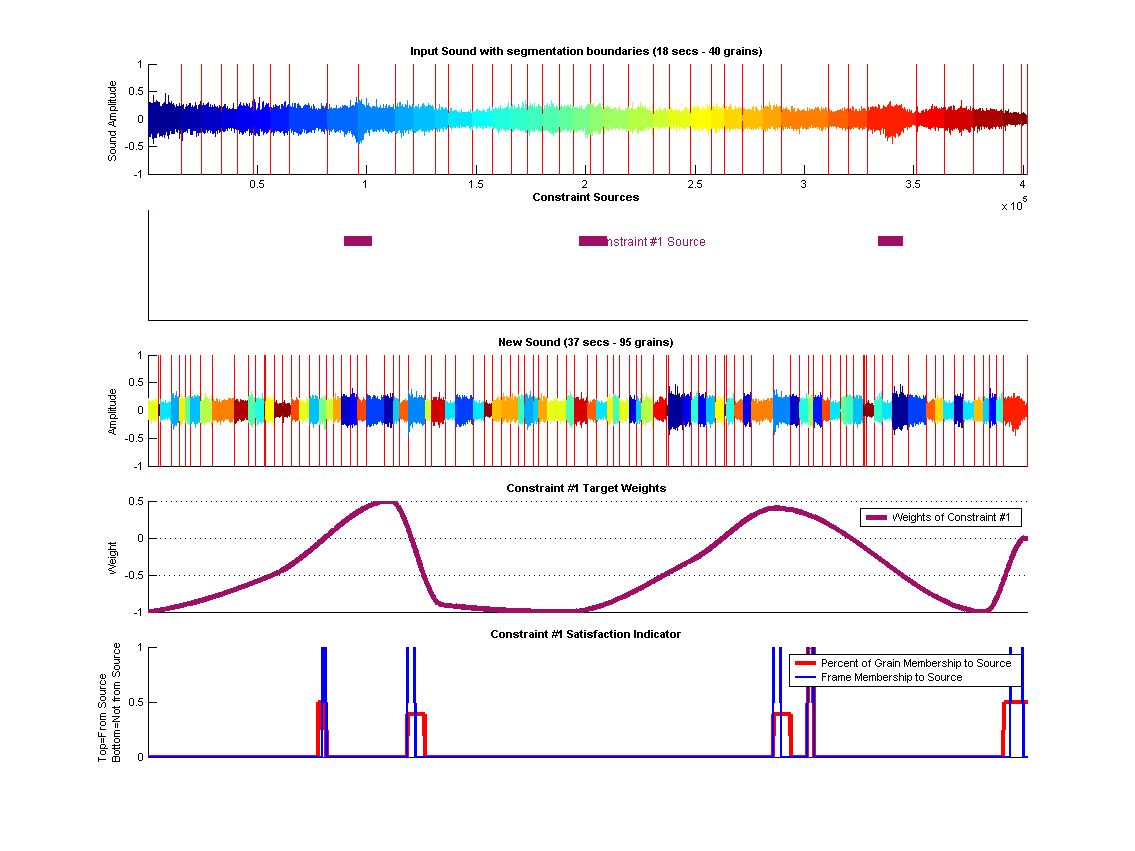Click the 'Input Sound with segmentation boundaries' plot title

point(587,51)
